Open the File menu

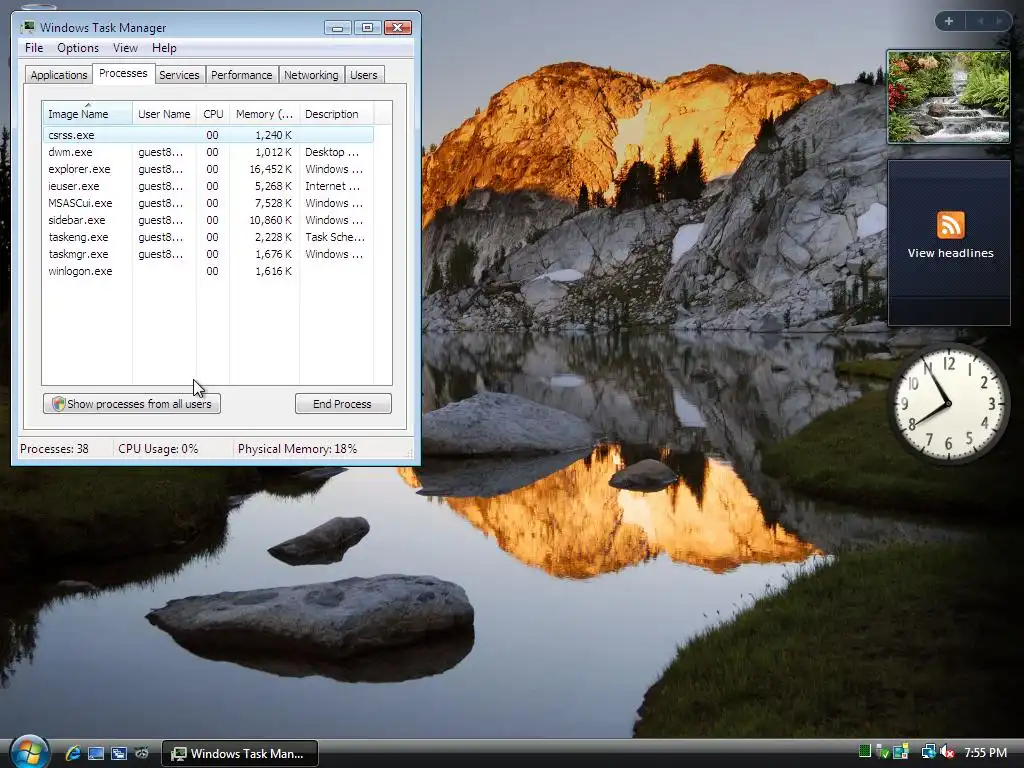34,48
